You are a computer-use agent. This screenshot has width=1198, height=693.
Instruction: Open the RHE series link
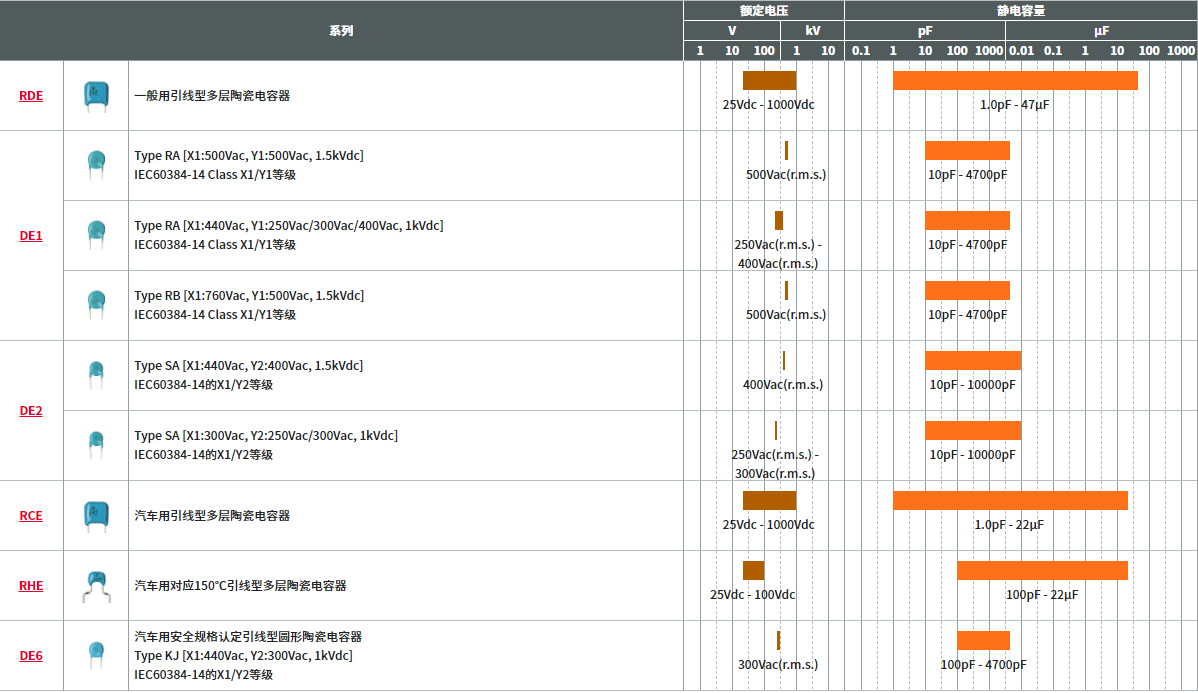point(31,586)
